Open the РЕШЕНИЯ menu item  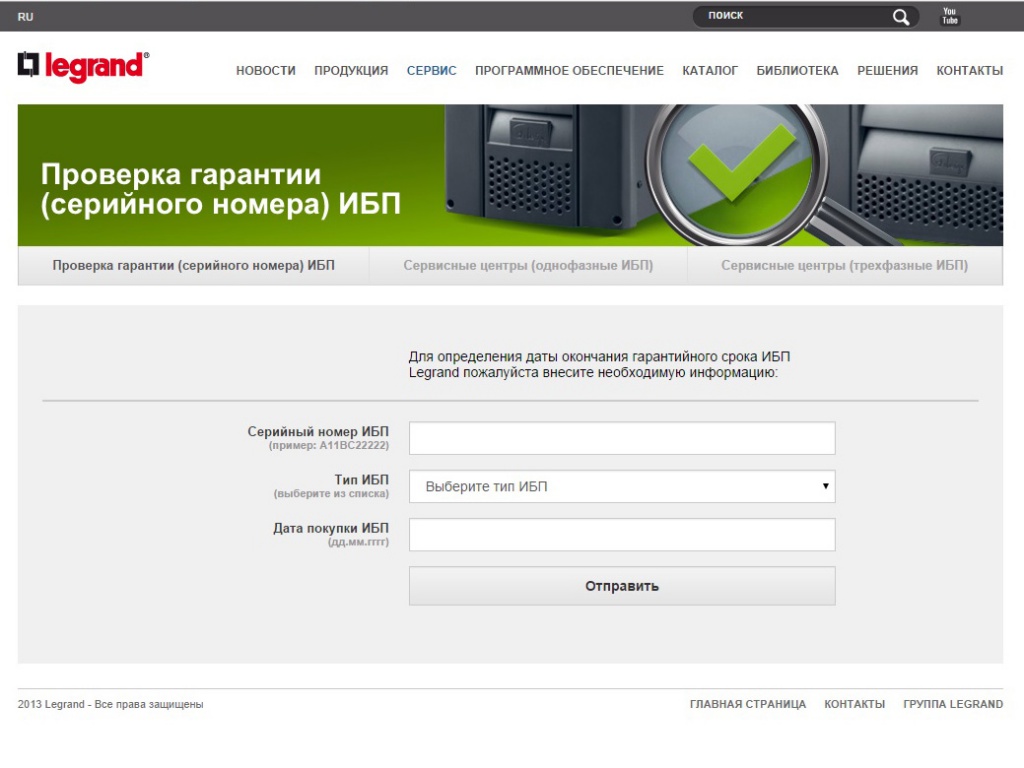[888, 71]
